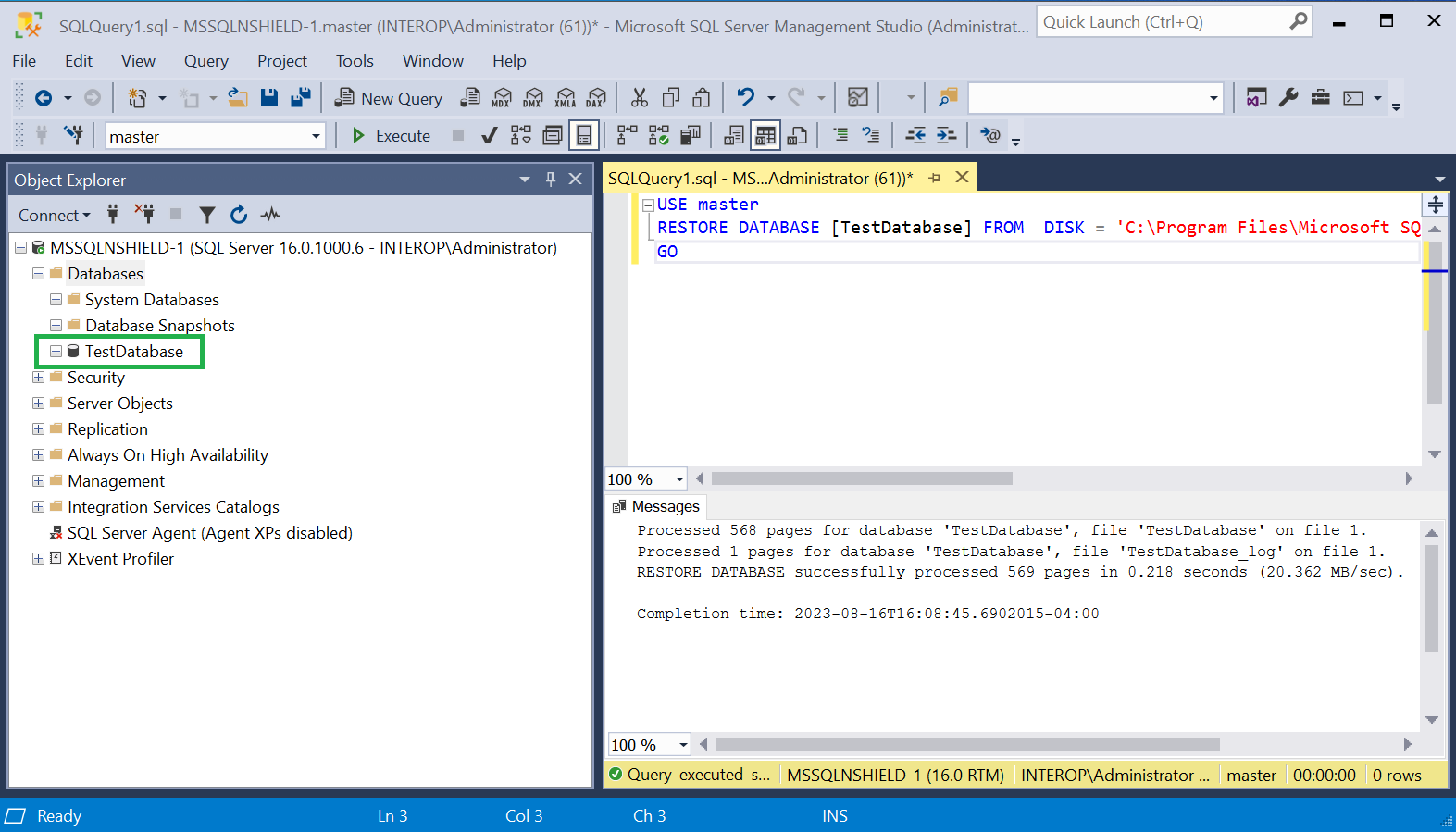Open the Connect dropdown in Object Explorer
The image size is (1456, 832).
55,215
